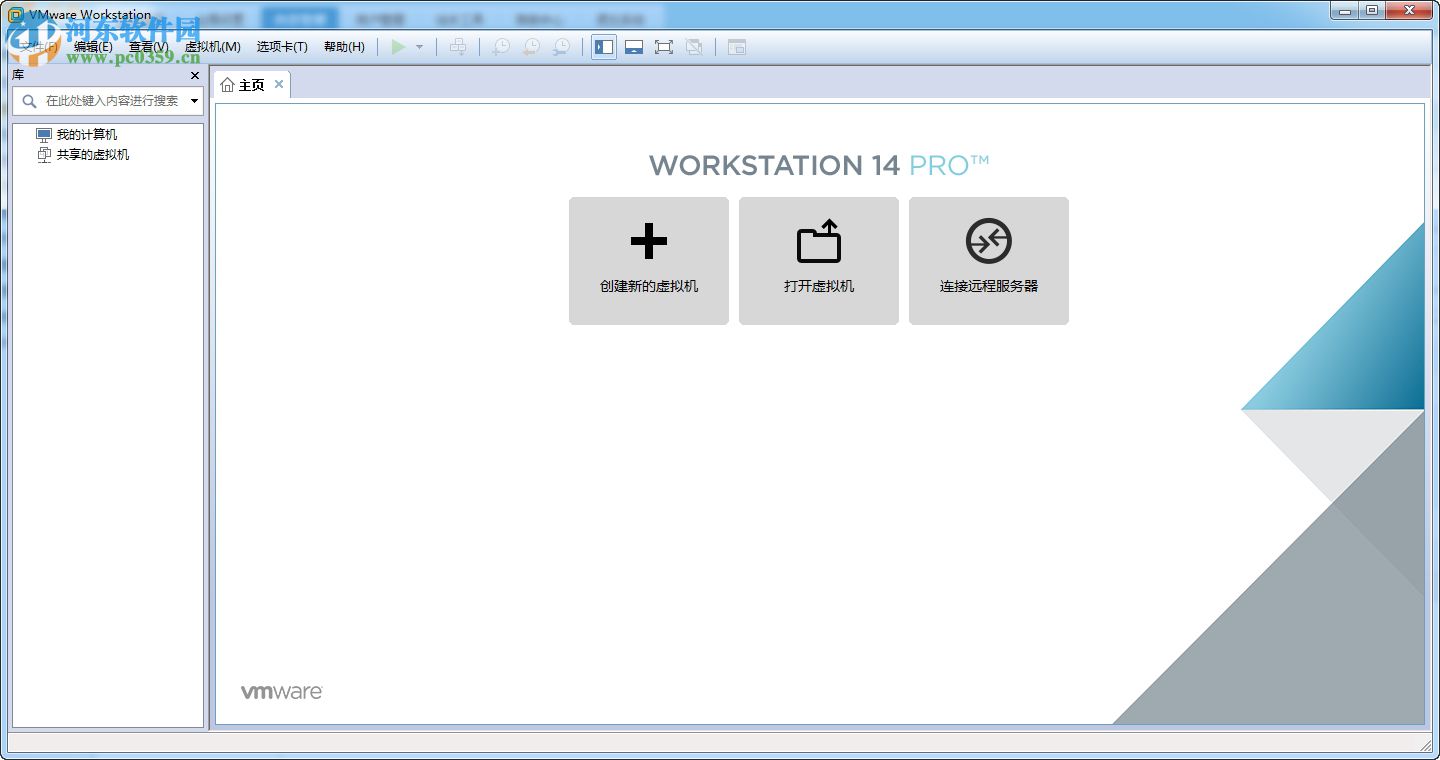1440x760 pixels.
Task: Click 打开虚拟机 to open a VM
Action: (x=818, y=260)
